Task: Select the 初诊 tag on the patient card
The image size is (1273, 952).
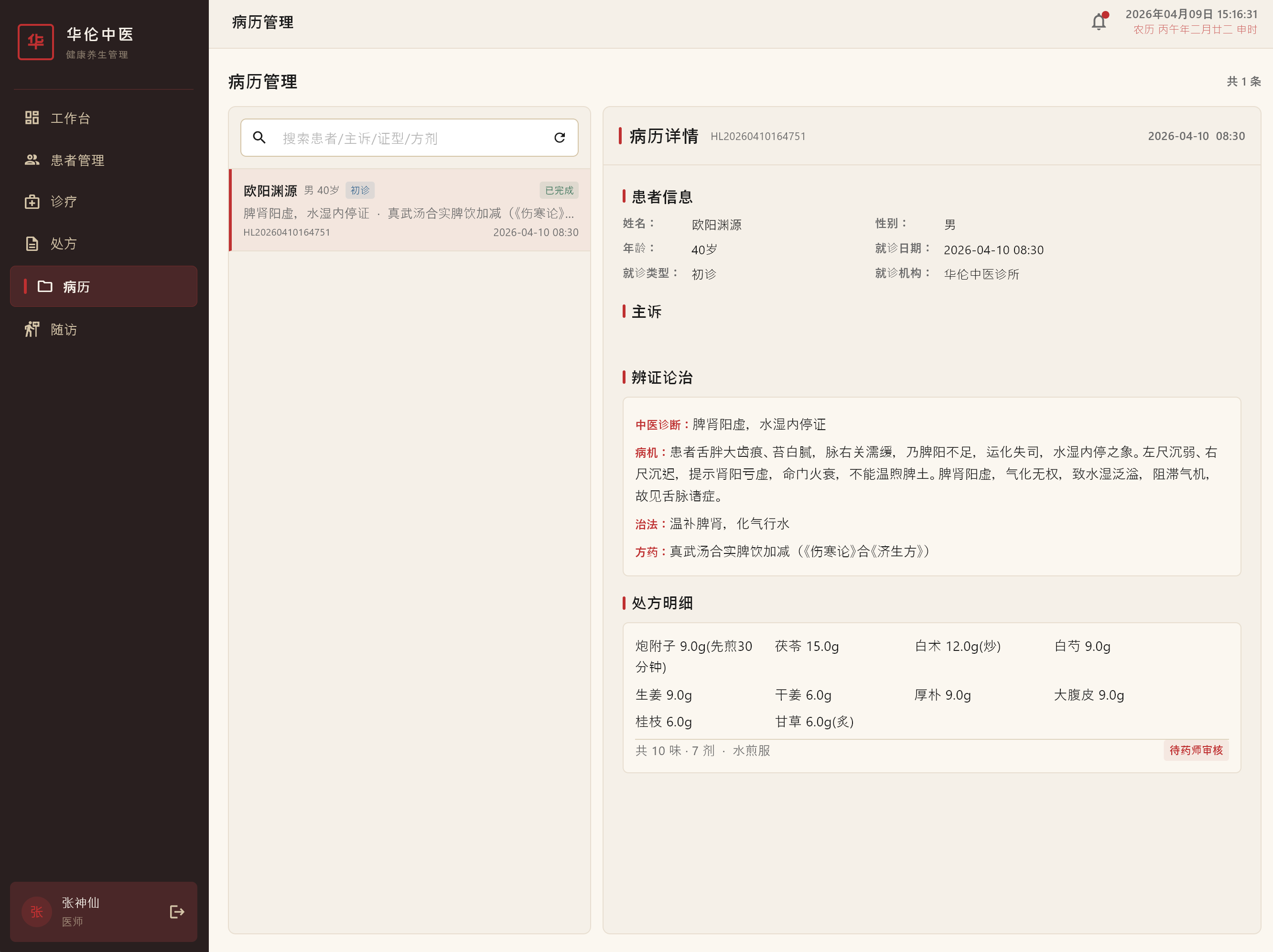Action: [360, 190]
